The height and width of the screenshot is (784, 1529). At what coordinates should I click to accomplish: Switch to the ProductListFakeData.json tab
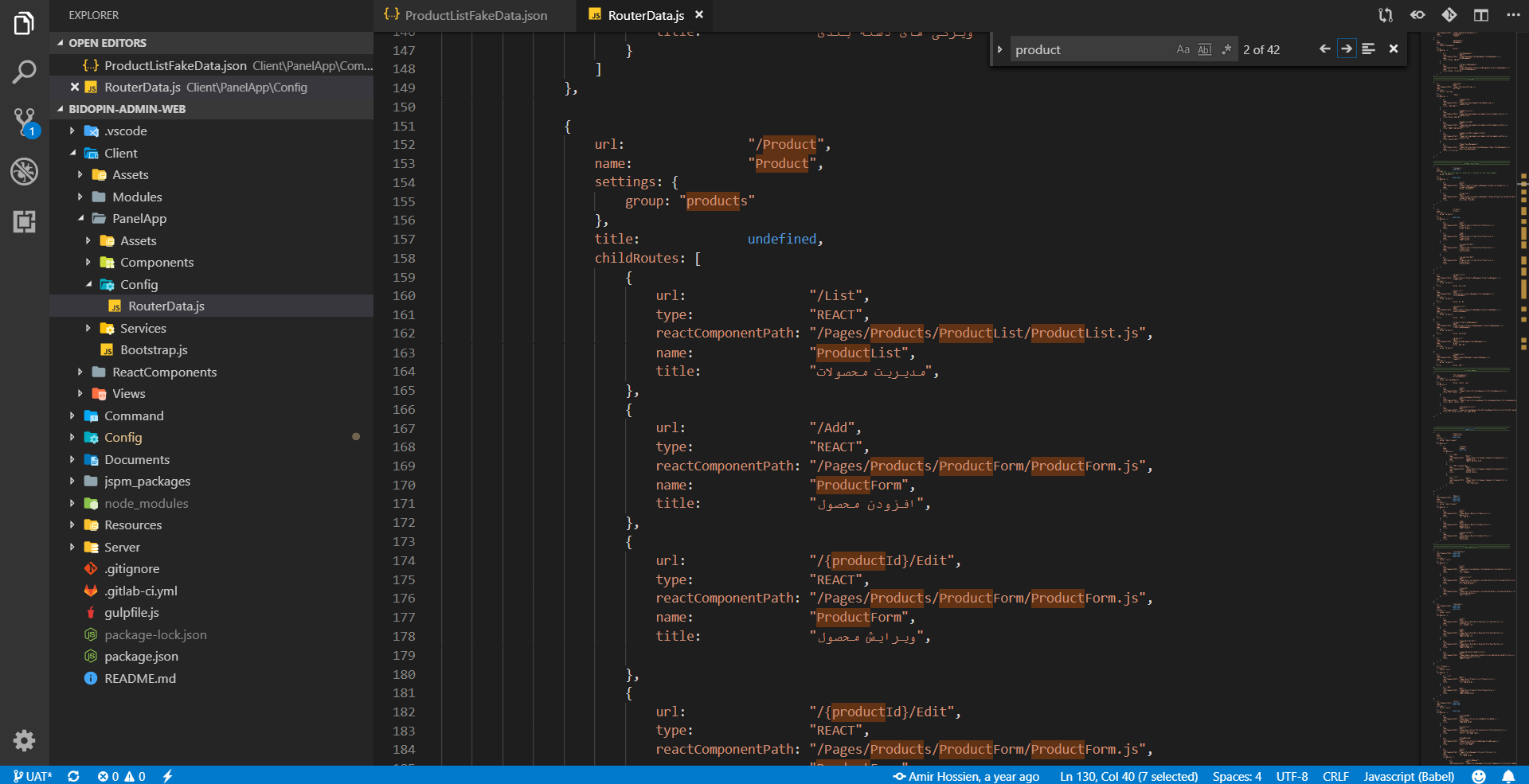point(476,14)
